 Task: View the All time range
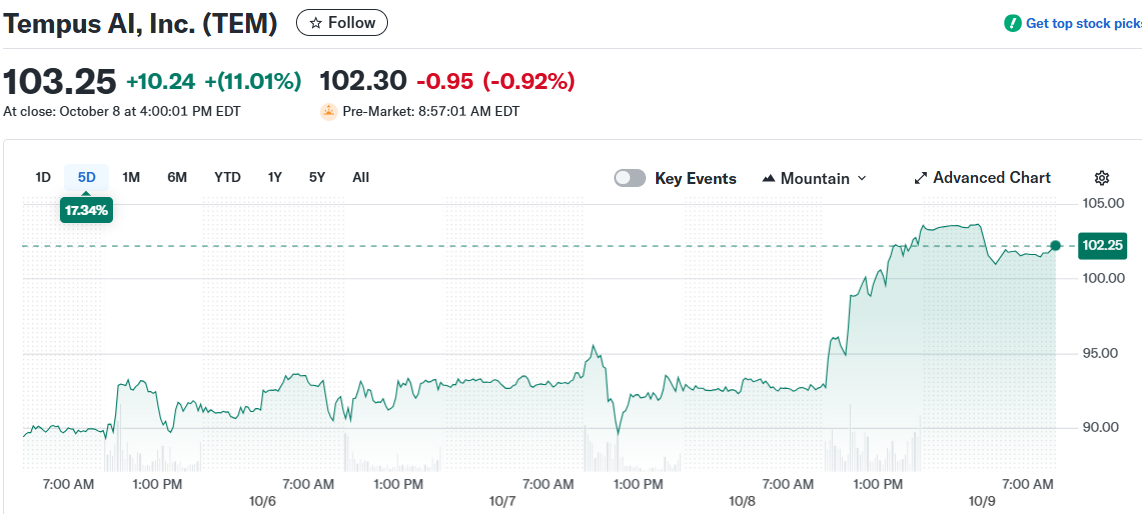(361, 177)
